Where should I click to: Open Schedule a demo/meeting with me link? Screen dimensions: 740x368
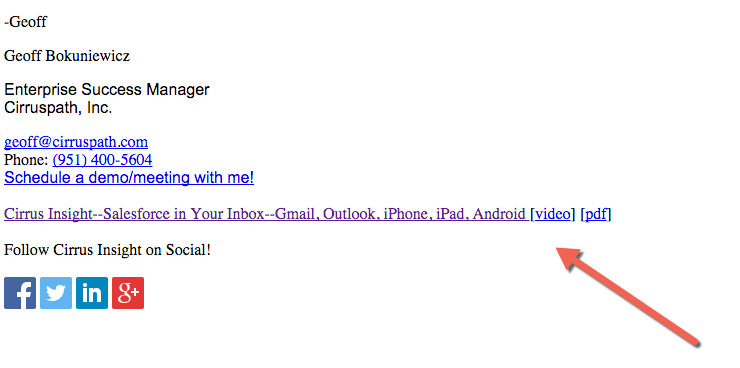click(129, 178)
